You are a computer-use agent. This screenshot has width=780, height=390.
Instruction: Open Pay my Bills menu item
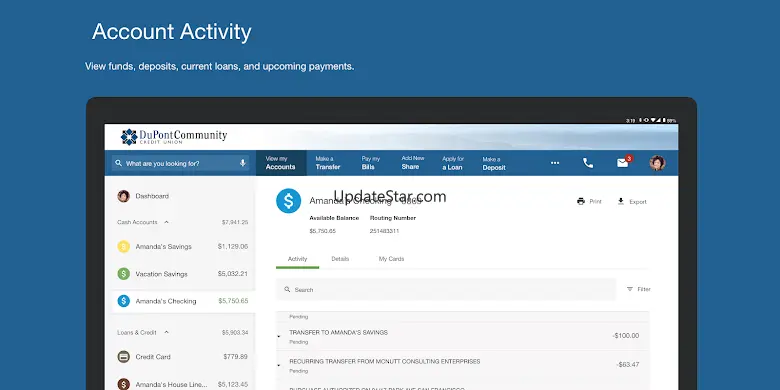(371, 163)
